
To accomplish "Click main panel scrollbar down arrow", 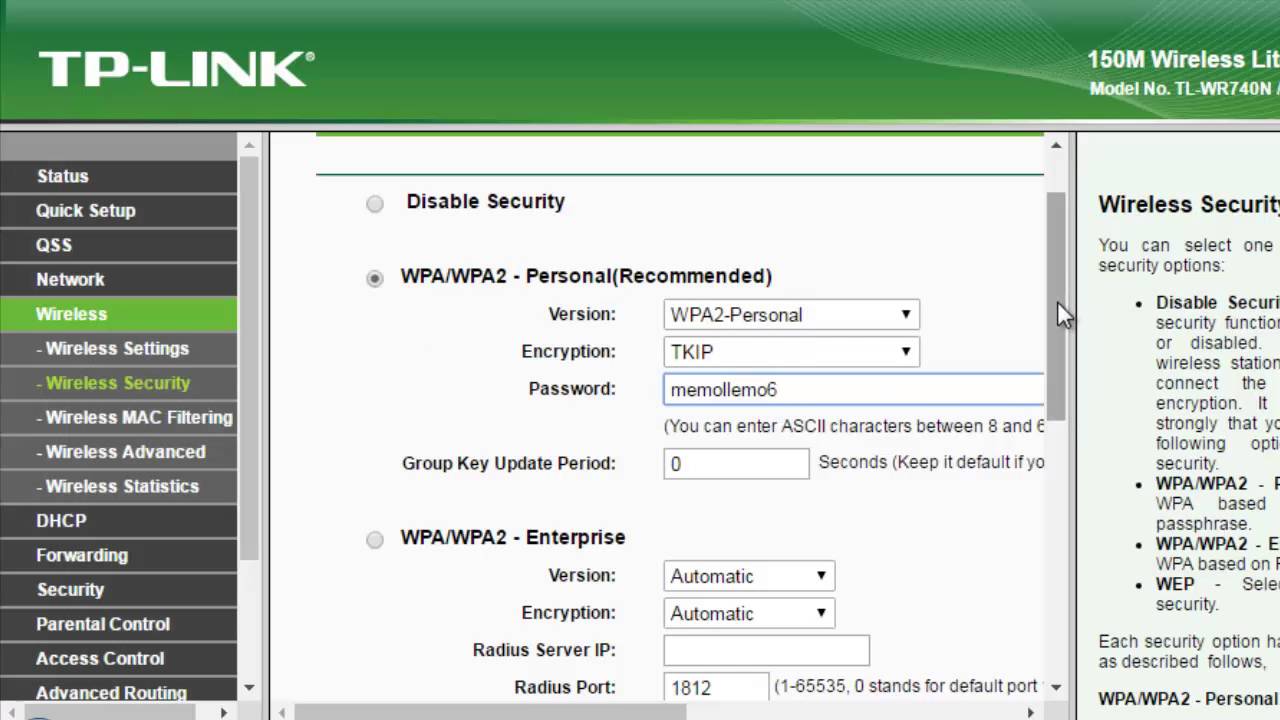I will pyautogui.click(x=1055, y=688).
